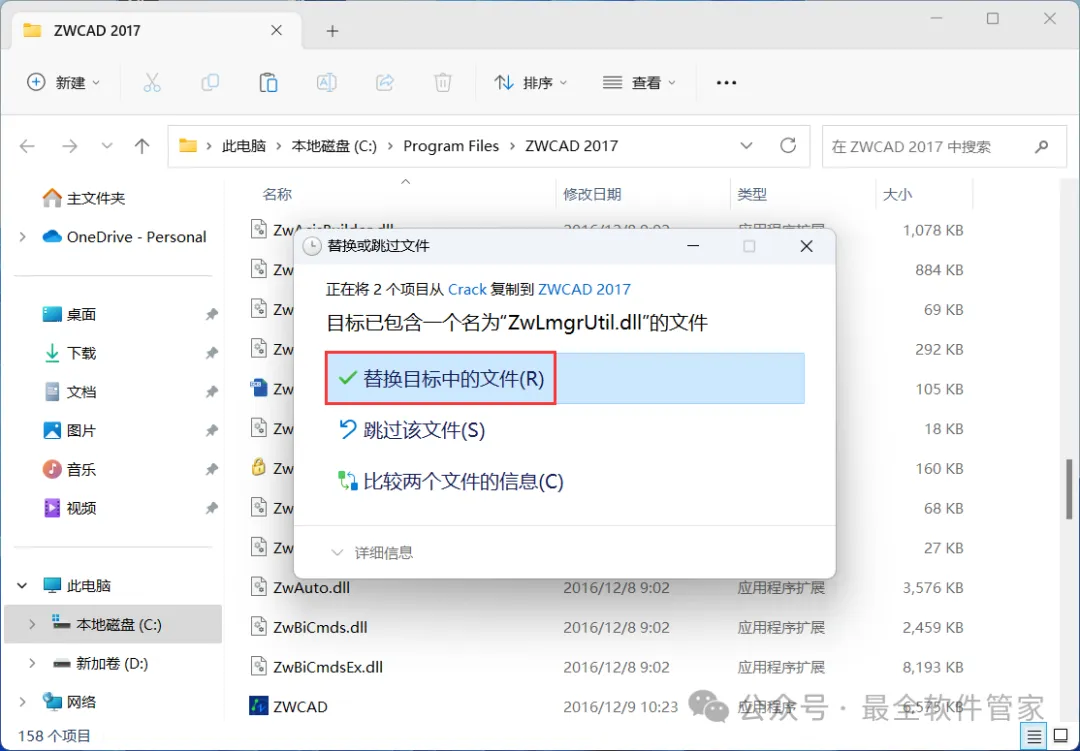Add a new tab with plus button
Screen dimensions: 1080x751
(x=332, y=31)
